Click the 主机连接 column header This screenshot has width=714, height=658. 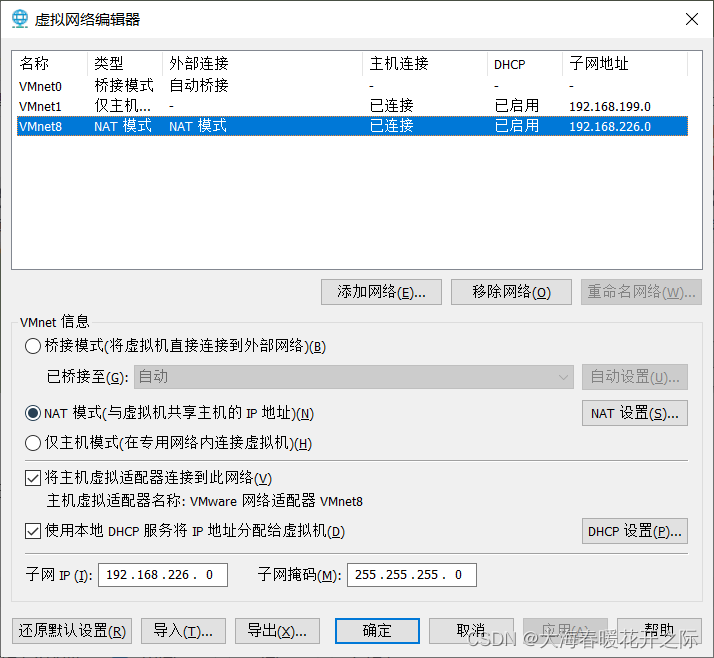coord(425,63)
